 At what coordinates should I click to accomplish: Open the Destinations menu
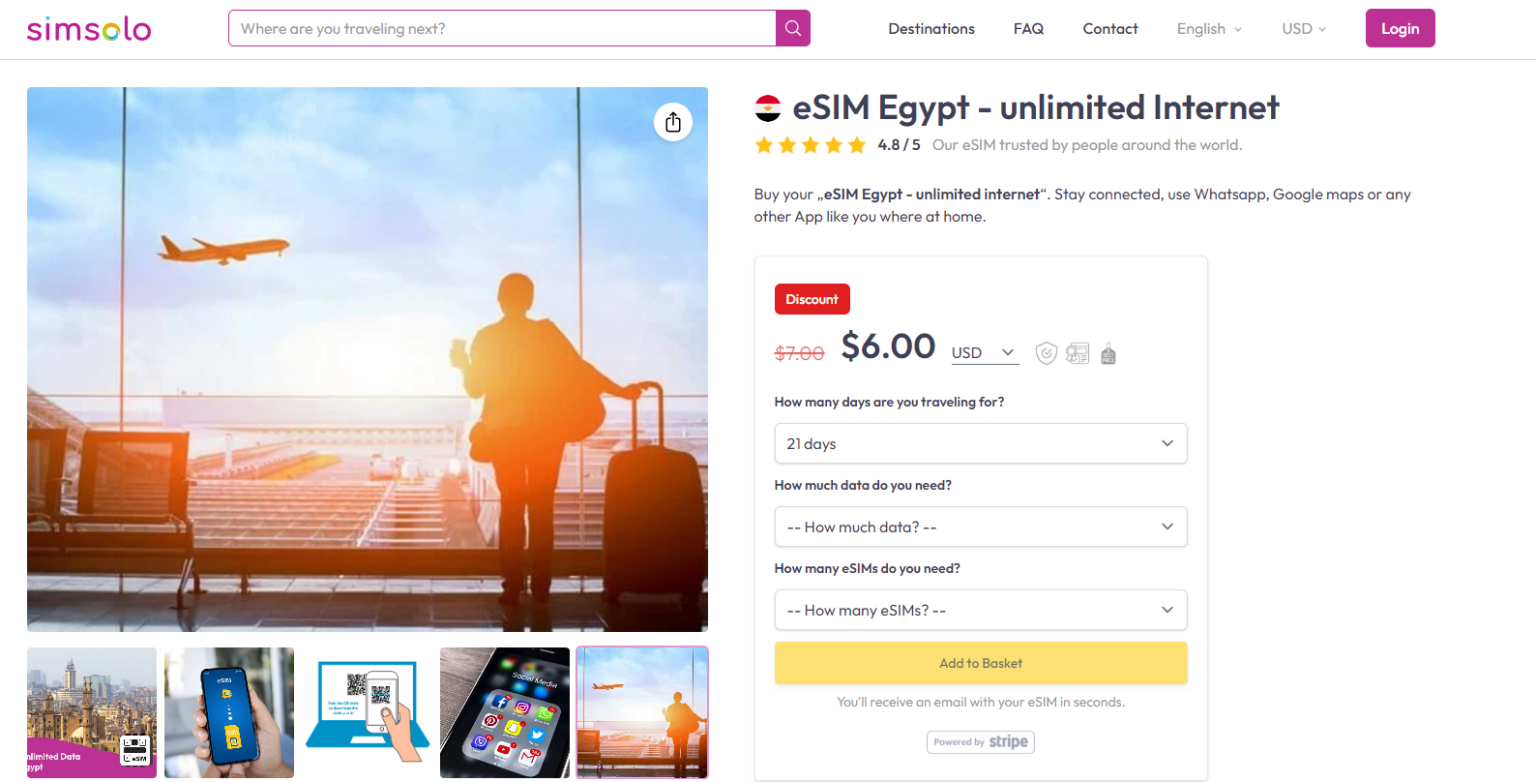click(x=931, y=28)
